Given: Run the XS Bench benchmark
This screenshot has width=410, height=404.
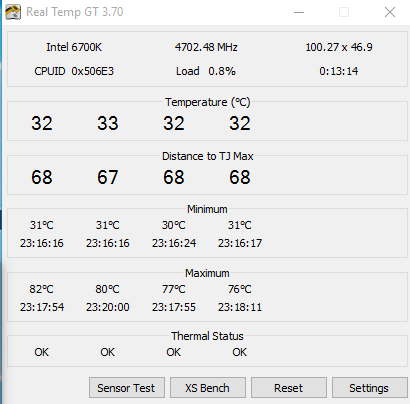Looking at the screenshot, I should click(x=208, y=388).
